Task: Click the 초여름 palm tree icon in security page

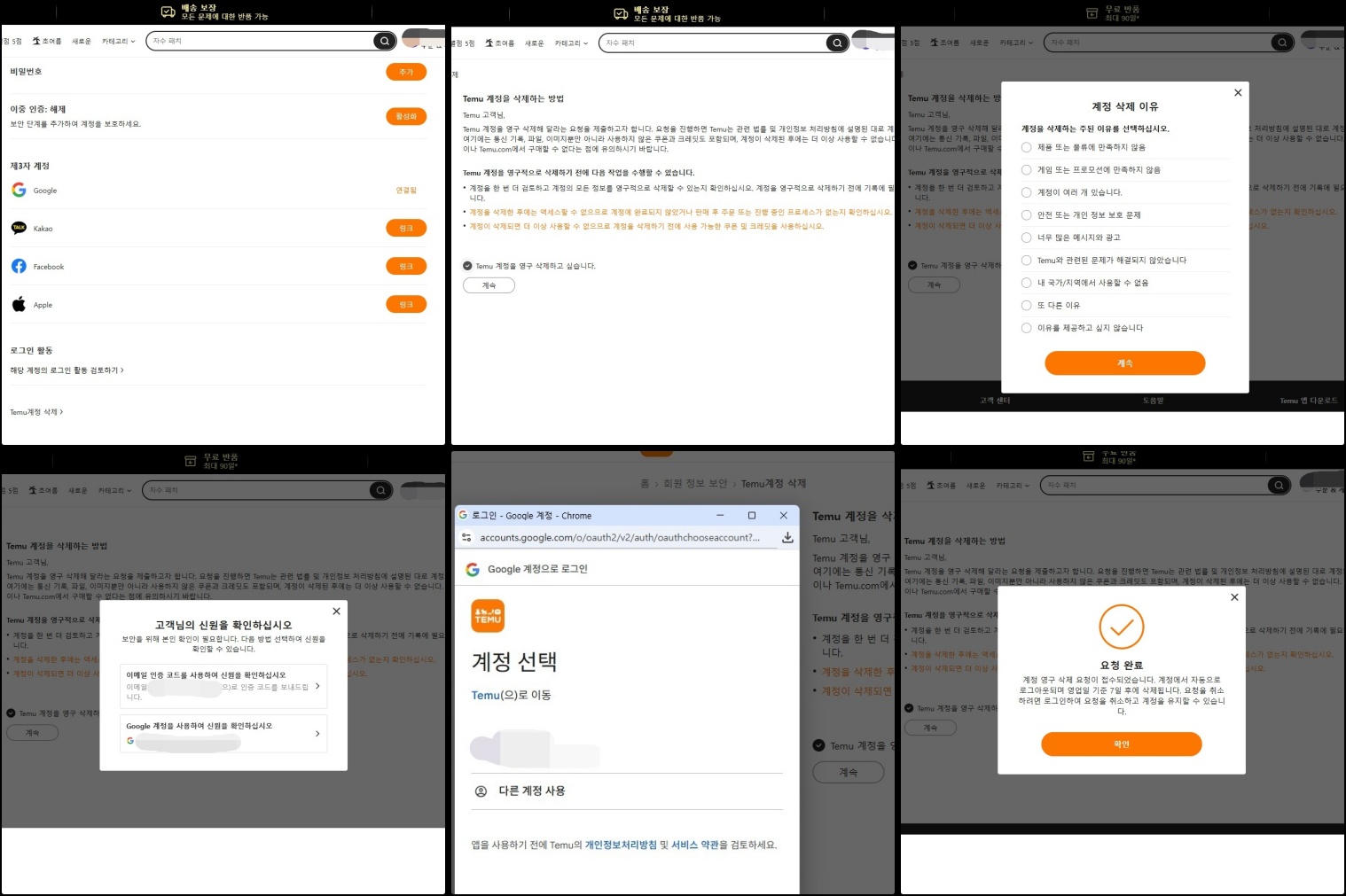Action: pos(36,41)
